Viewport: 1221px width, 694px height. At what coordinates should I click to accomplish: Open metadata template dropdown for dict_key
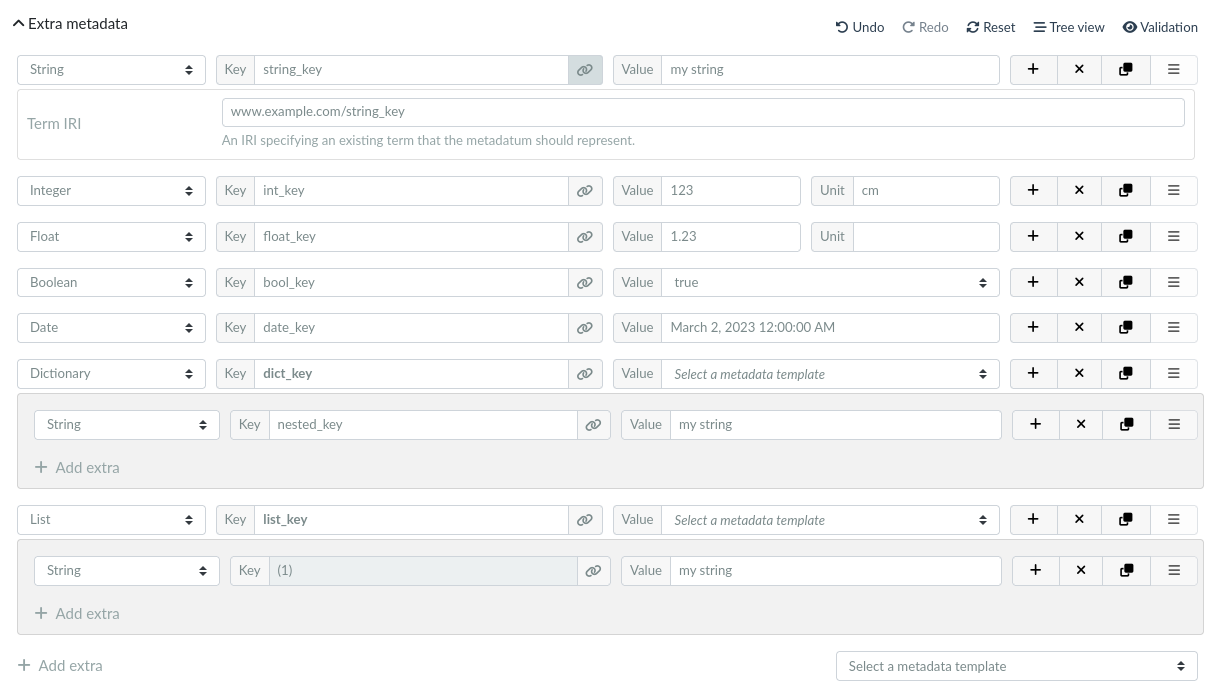tap(830, 373)
